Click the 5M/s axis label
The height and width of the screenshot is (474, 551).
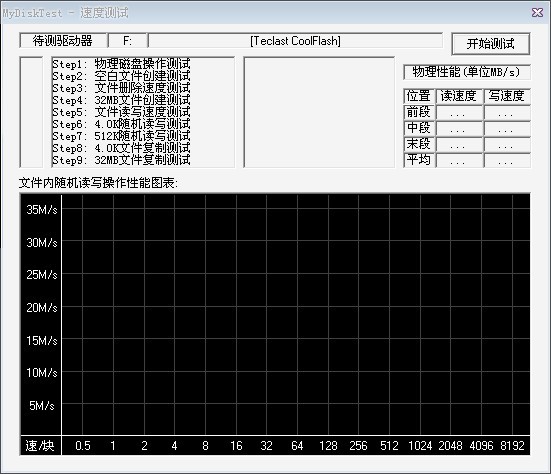[42, 406]
